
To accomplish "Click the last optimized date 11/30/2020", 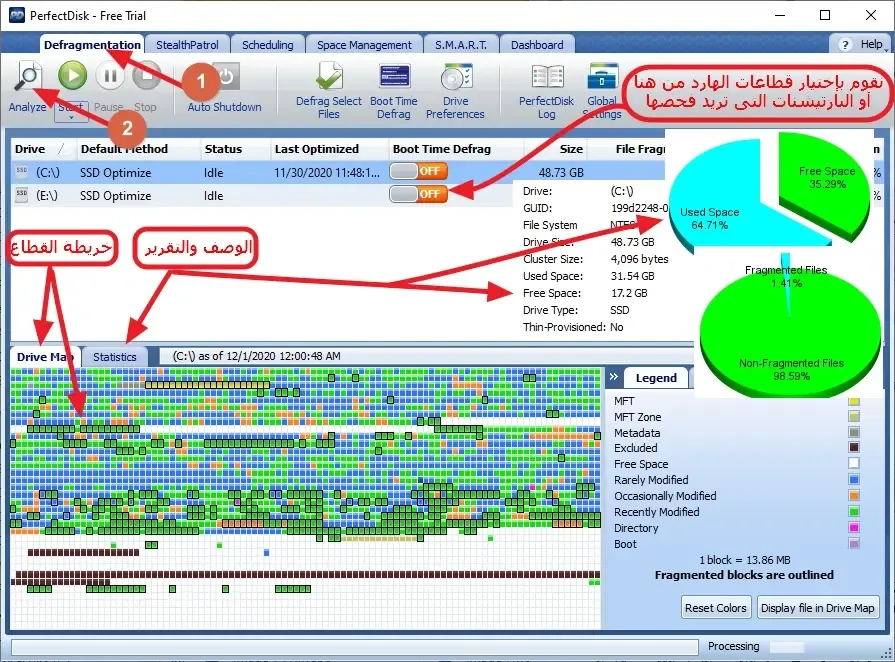I will (x=326, y=172).
